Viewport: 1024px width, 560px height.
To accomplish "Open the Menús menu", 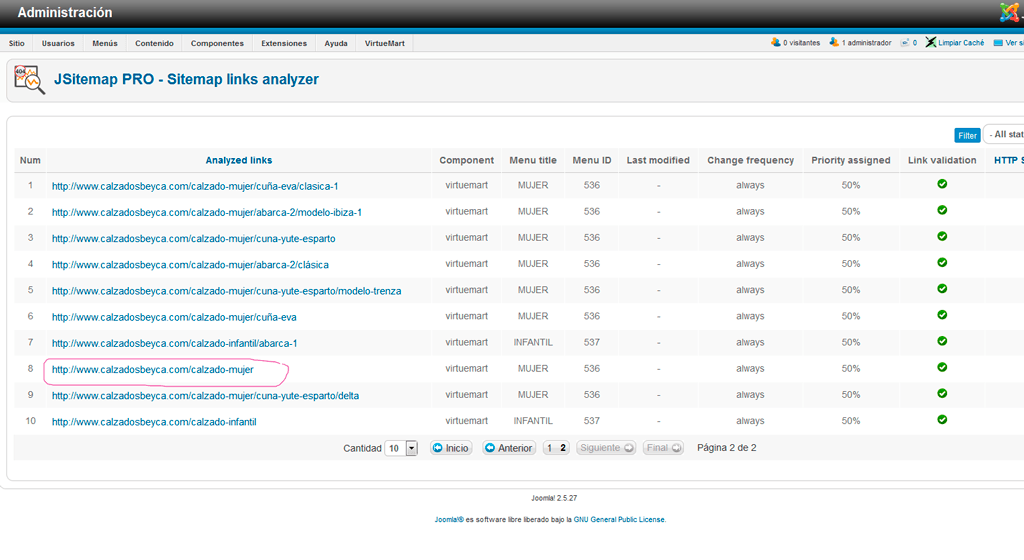I will [x=104, y=43].
